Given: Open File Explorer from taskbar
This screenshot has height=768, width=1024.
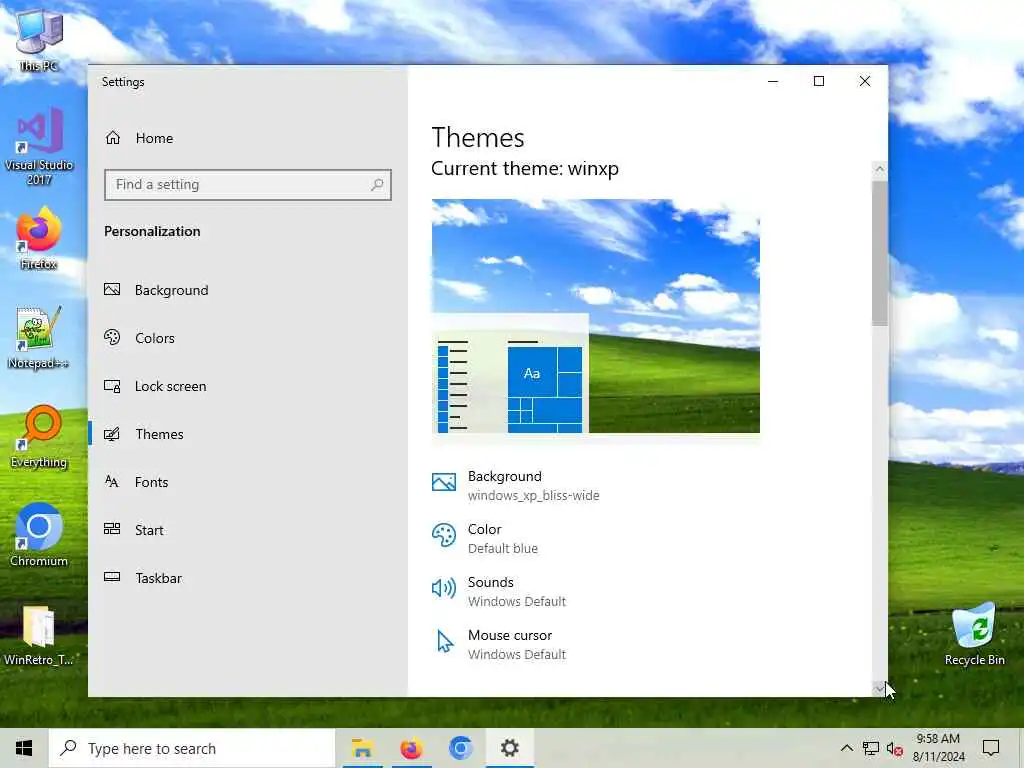Looking at the screenshot, I should [x=362, y=748].
